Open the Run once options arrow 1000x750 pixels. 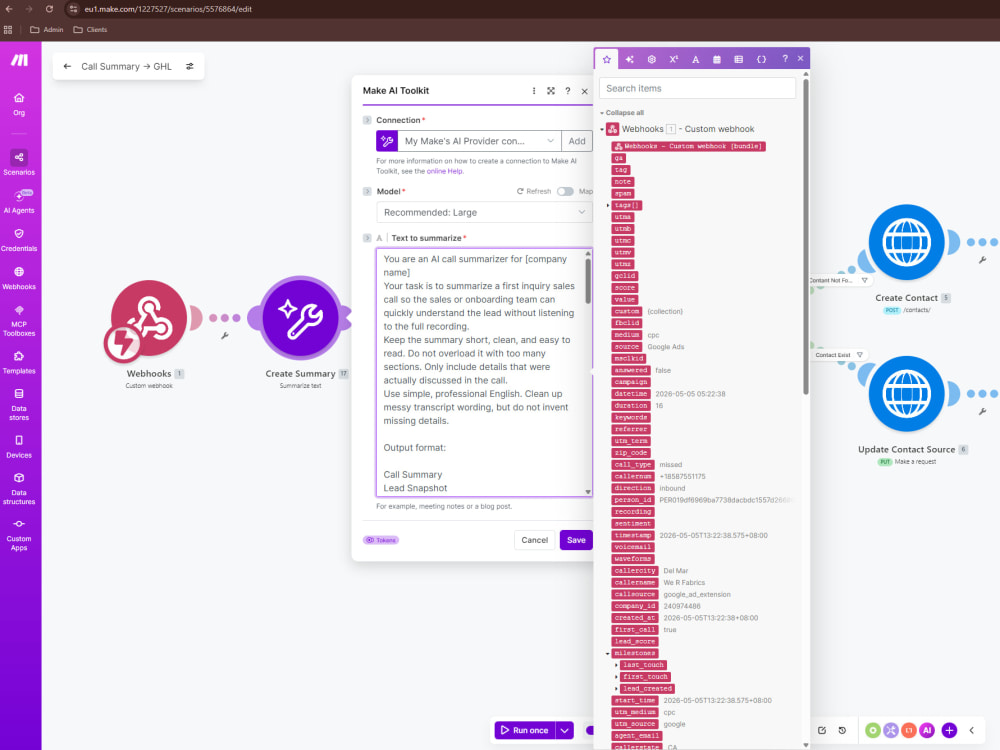tap(564, 730)
